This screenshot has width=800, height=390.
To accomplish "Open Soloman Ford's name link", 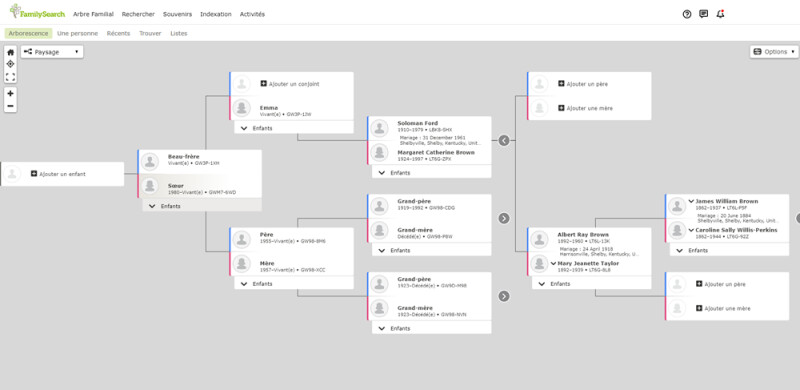I will point(417,123).
